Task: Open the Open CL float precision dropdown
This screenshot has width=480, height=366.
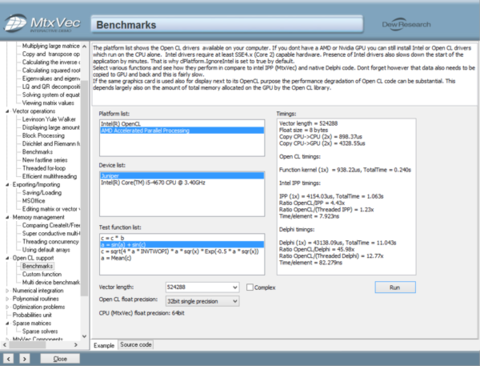Action: click(x=235, y=301)
